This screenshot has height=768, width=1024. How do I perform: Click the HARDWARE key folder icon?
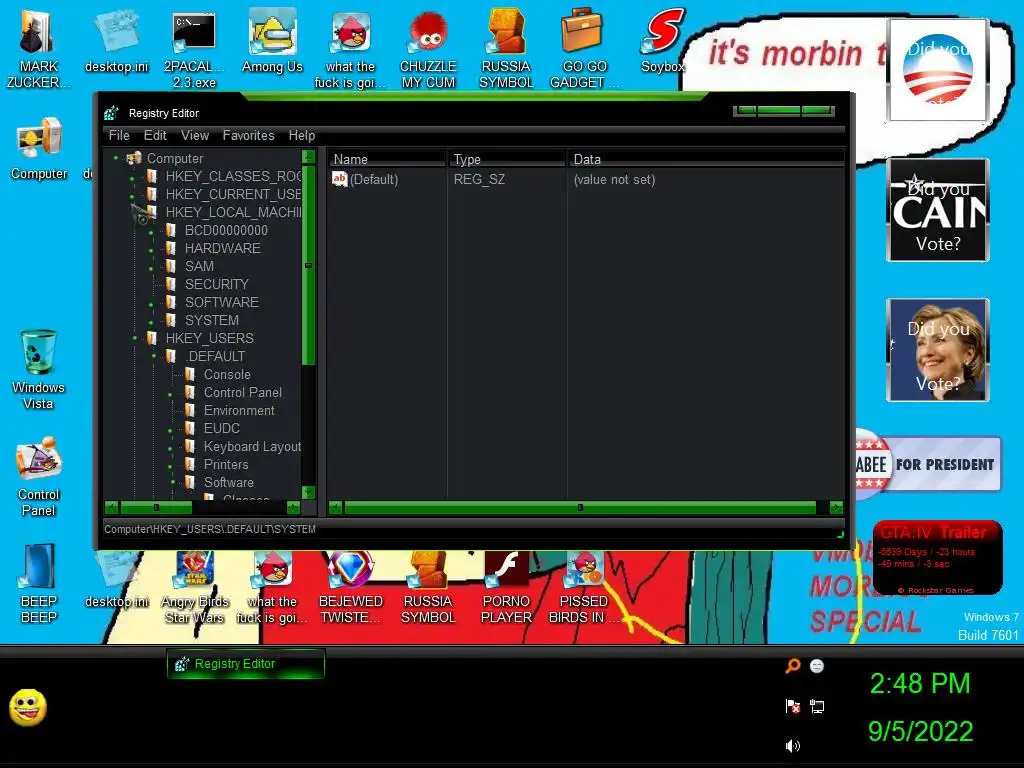(x=171, y=248)
